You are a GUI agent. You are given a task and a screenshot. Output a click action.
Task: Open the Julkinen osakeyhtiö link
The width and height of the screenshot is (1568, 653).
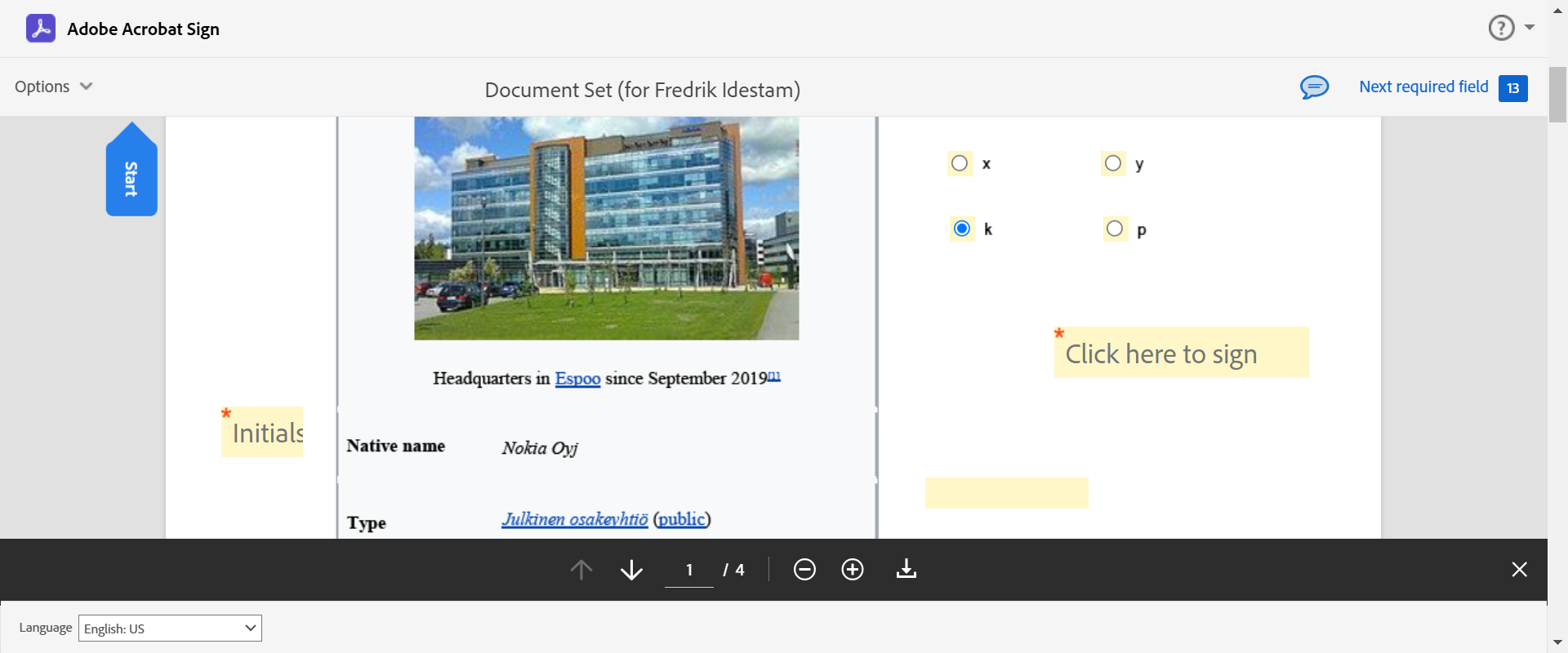click(x=575, y=519)
